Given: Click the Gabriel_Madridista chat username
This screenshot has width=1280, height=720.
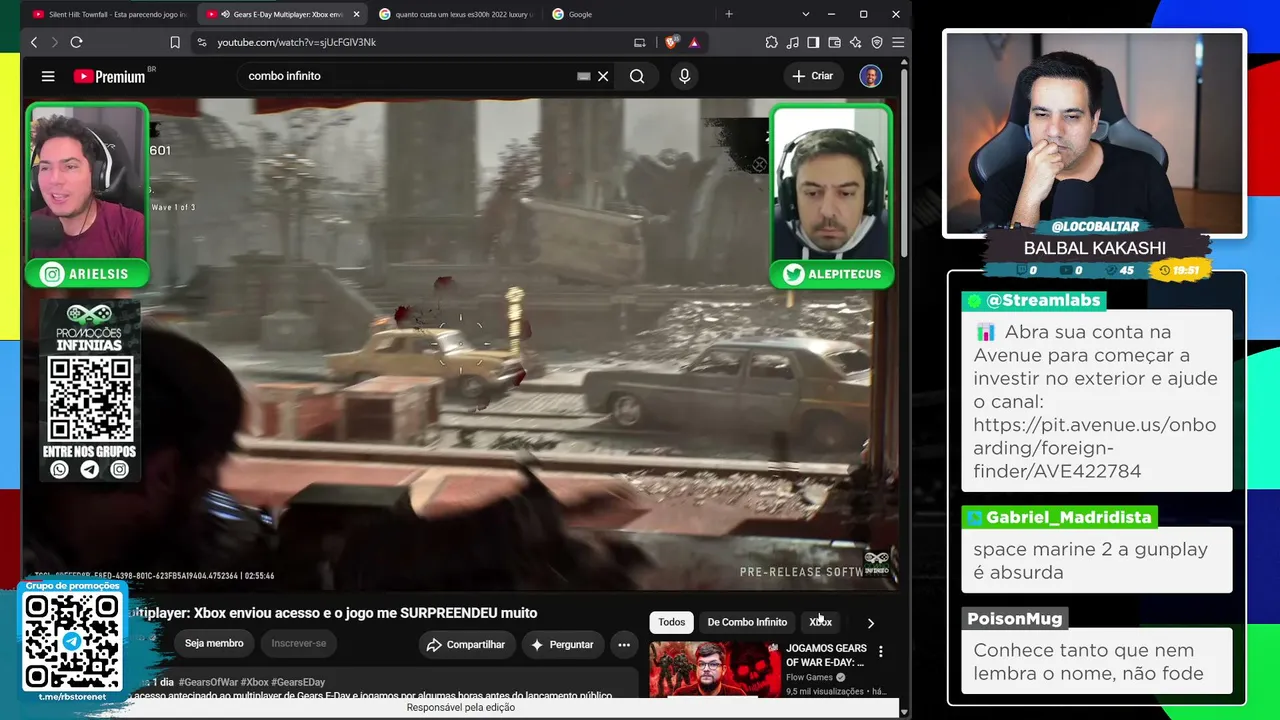Looking at the screenshot, I should [1068, 517].
